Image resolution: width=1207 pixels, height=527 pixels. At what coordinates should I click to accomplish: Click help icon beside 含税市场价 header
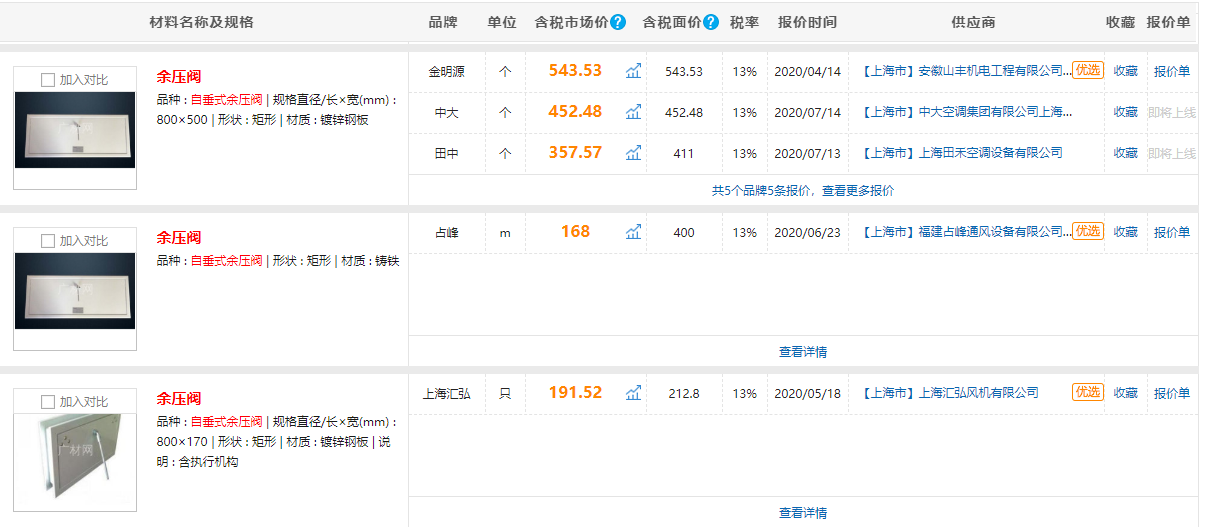click(618, 22)
